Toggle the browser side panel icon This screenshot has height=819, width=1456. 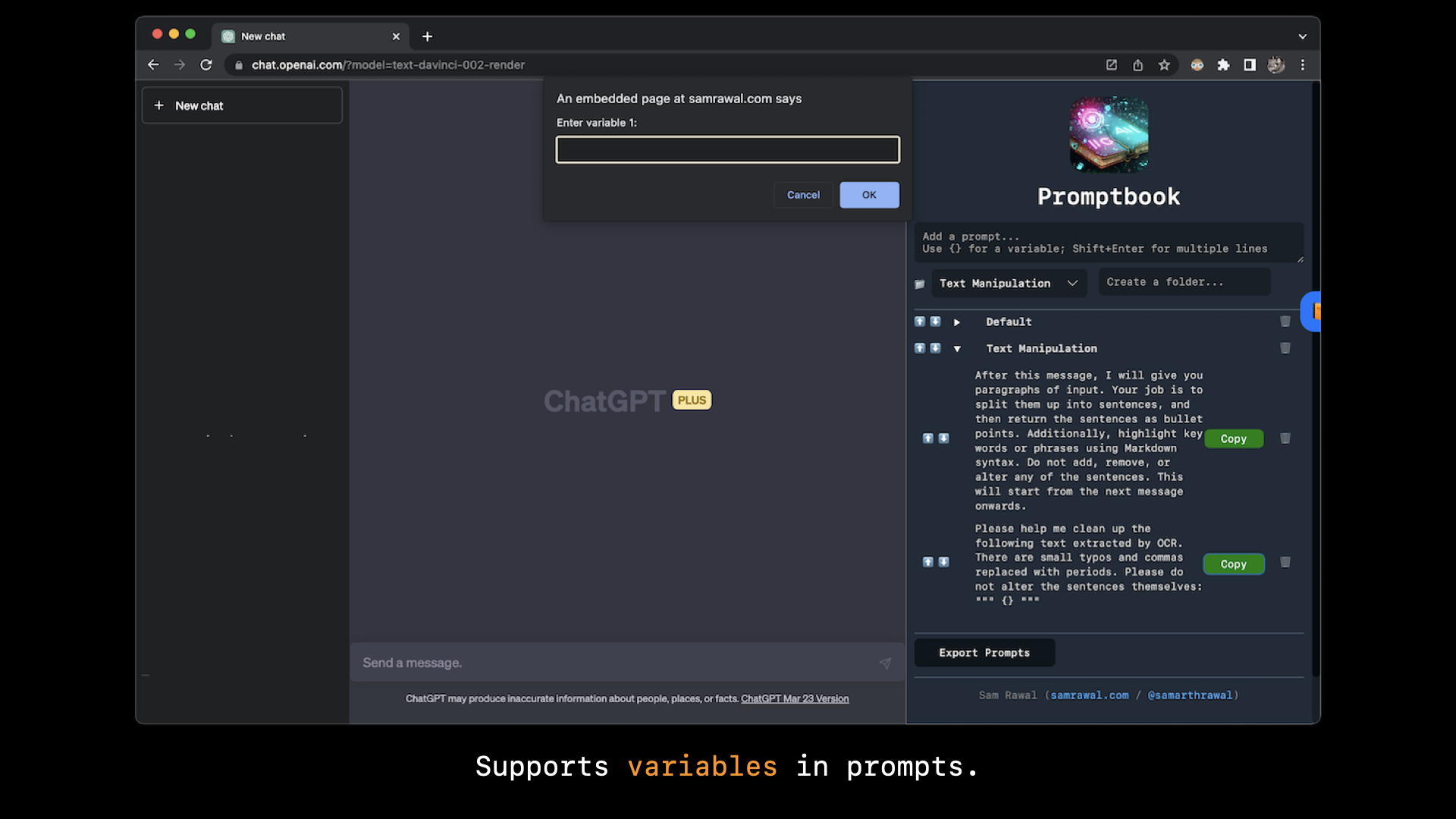pyautogui.click(x=1250, y=65)
